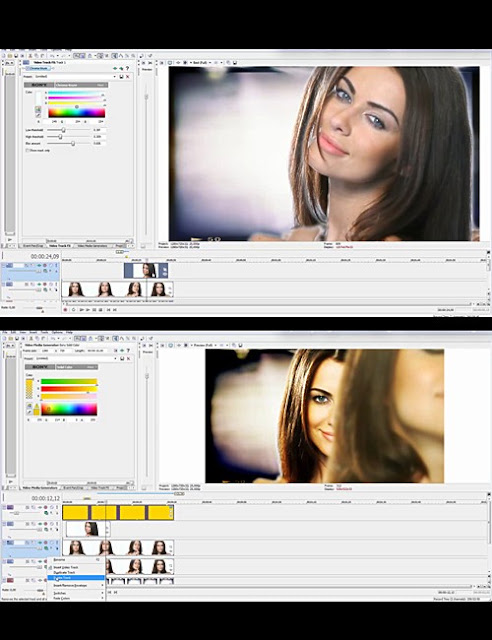The image size is (492, 640).
Task: Open Insert menu in lower window
Action: coord(33,332)
